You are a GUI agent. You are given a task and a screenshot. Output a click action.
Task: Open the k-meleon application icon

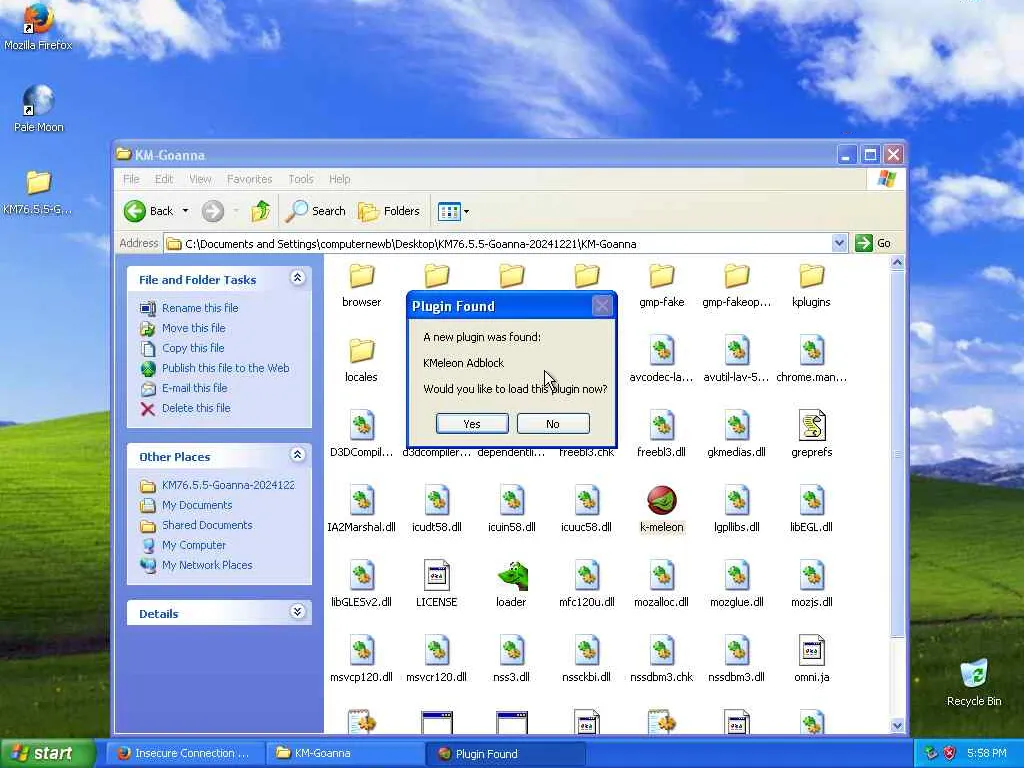[x=662, y=502]
